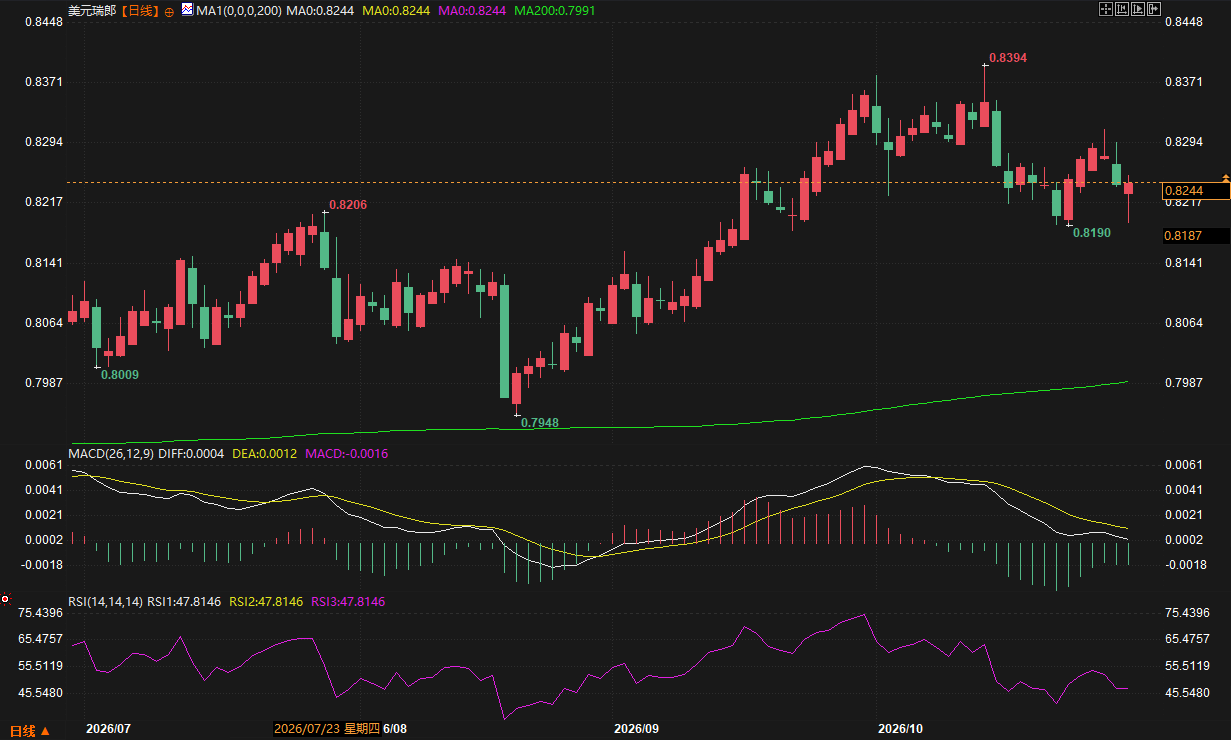Click the orange circle icon beside 【日线】
Screen dimensions: 1231x740
[x=168, y=11]
